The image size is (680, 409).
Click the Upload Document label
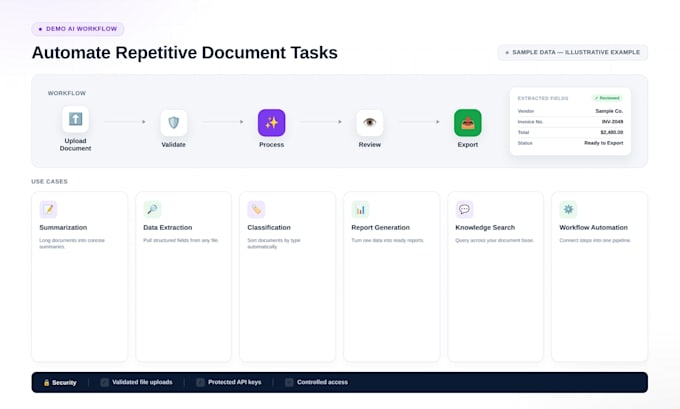coord(75,144)
